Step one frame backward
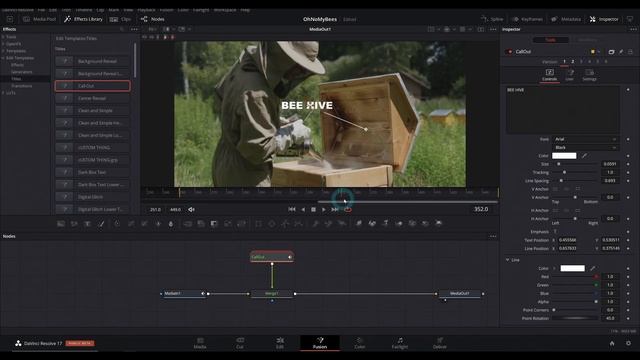 [x=303, y=209]
